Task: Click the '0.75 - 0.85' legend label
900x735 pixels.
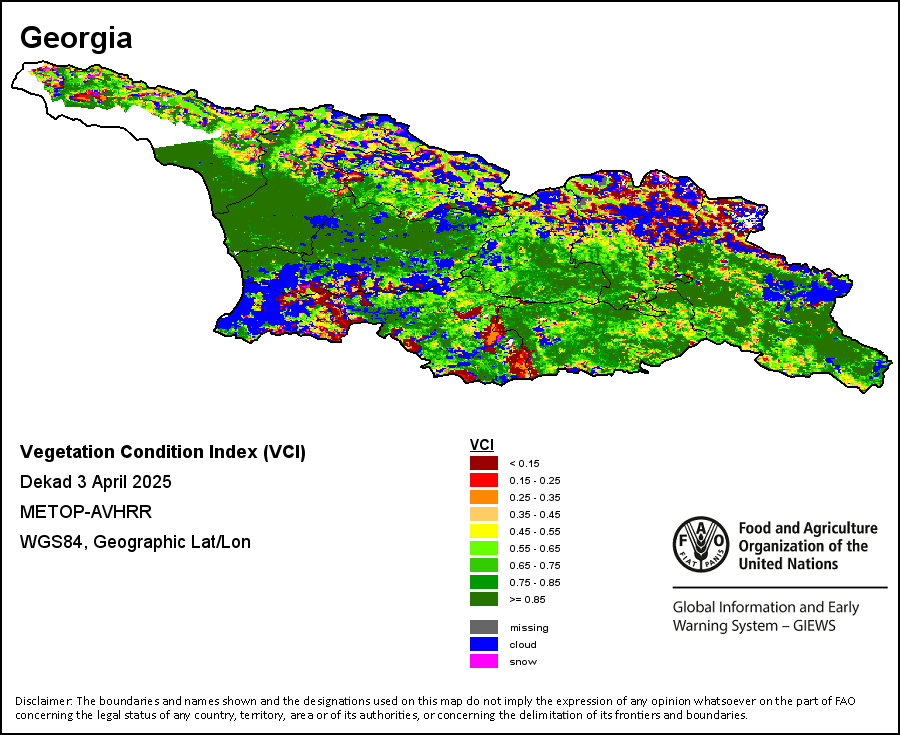Action: 534,582
